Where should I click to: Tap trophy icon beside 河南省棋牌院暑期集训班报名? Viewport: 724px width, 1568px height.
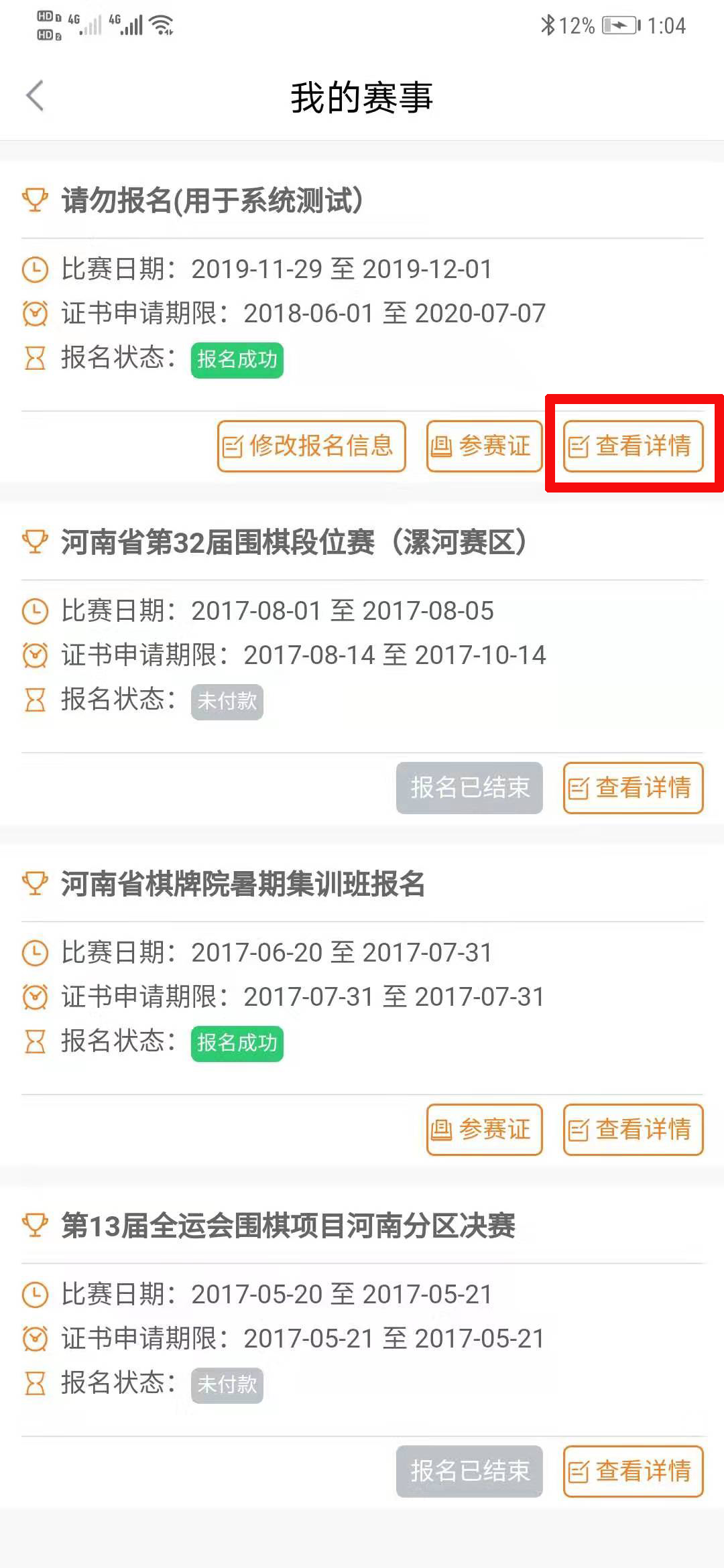tap(35, 883)
